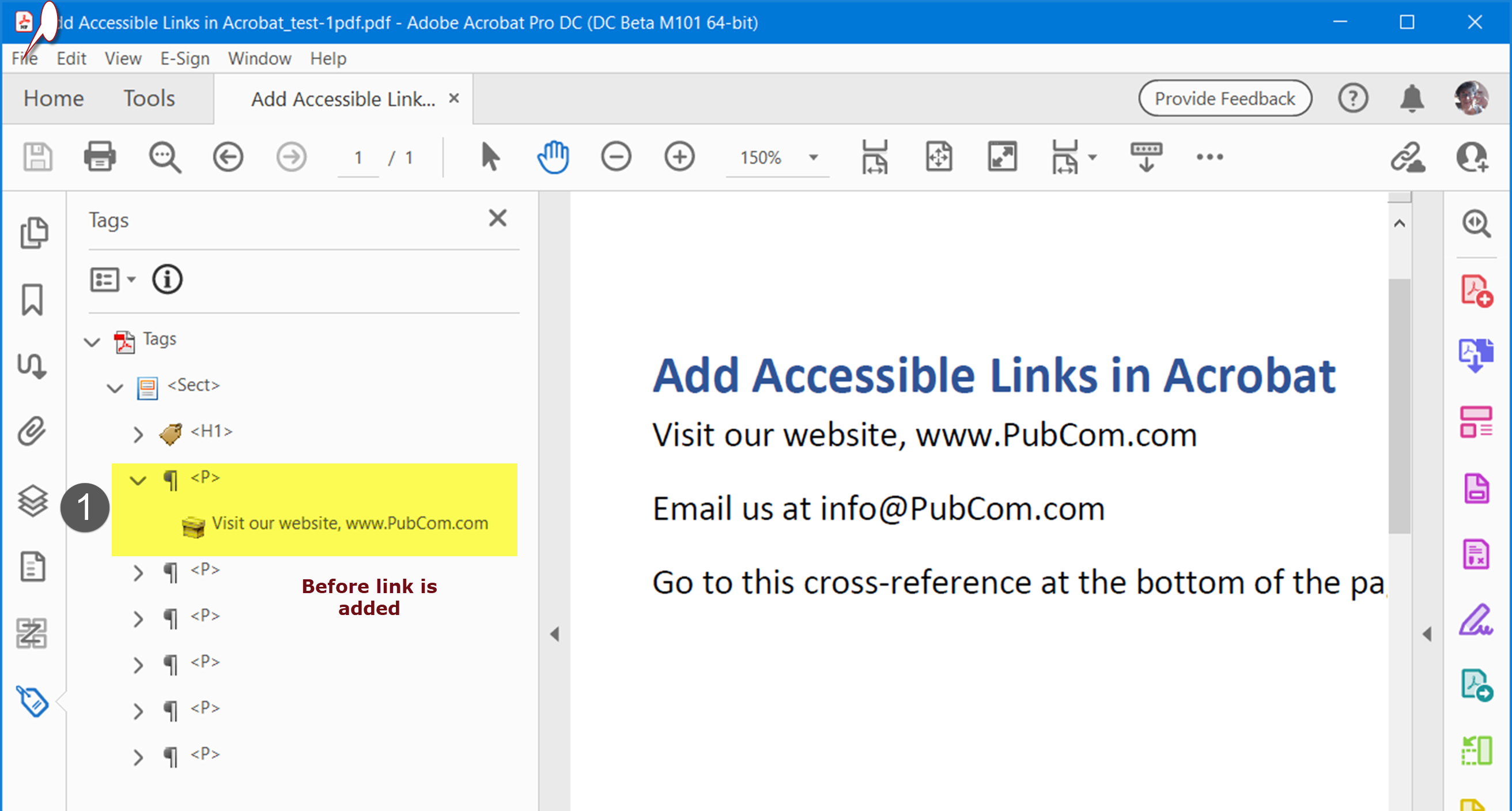The height and width of the screenshot is (811, 1512).
Task: Select the Hand tool
Action: (553, 157)
